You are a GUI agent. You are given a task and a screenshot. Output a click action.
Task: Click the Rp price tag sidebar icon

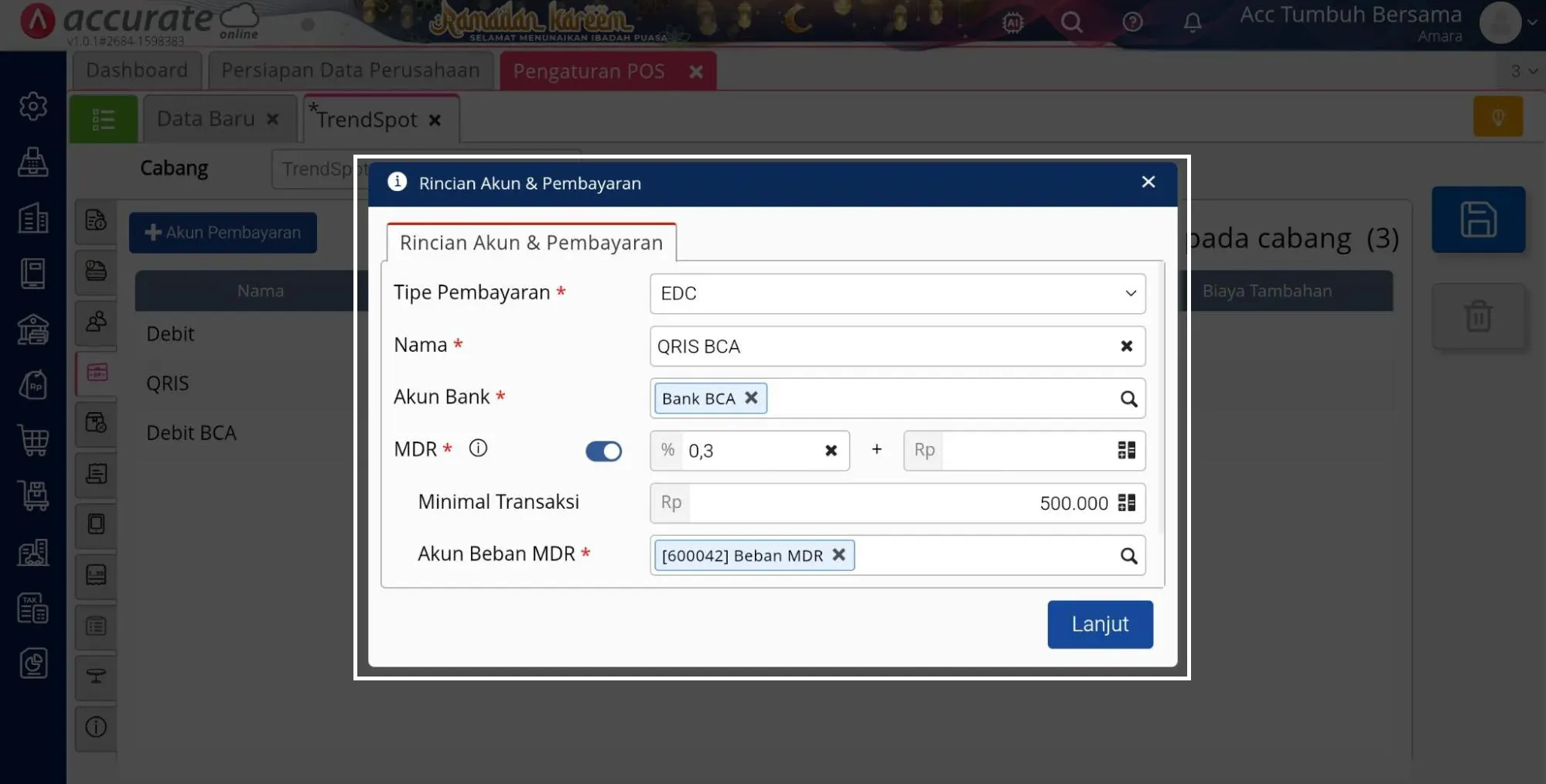32,384
